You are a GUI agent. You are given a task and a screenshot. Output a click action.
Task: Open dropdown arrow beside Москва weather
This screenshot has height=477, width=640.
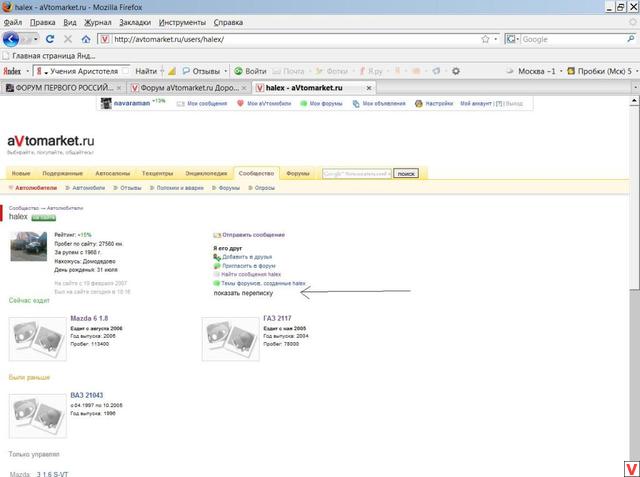pos(561,71)
